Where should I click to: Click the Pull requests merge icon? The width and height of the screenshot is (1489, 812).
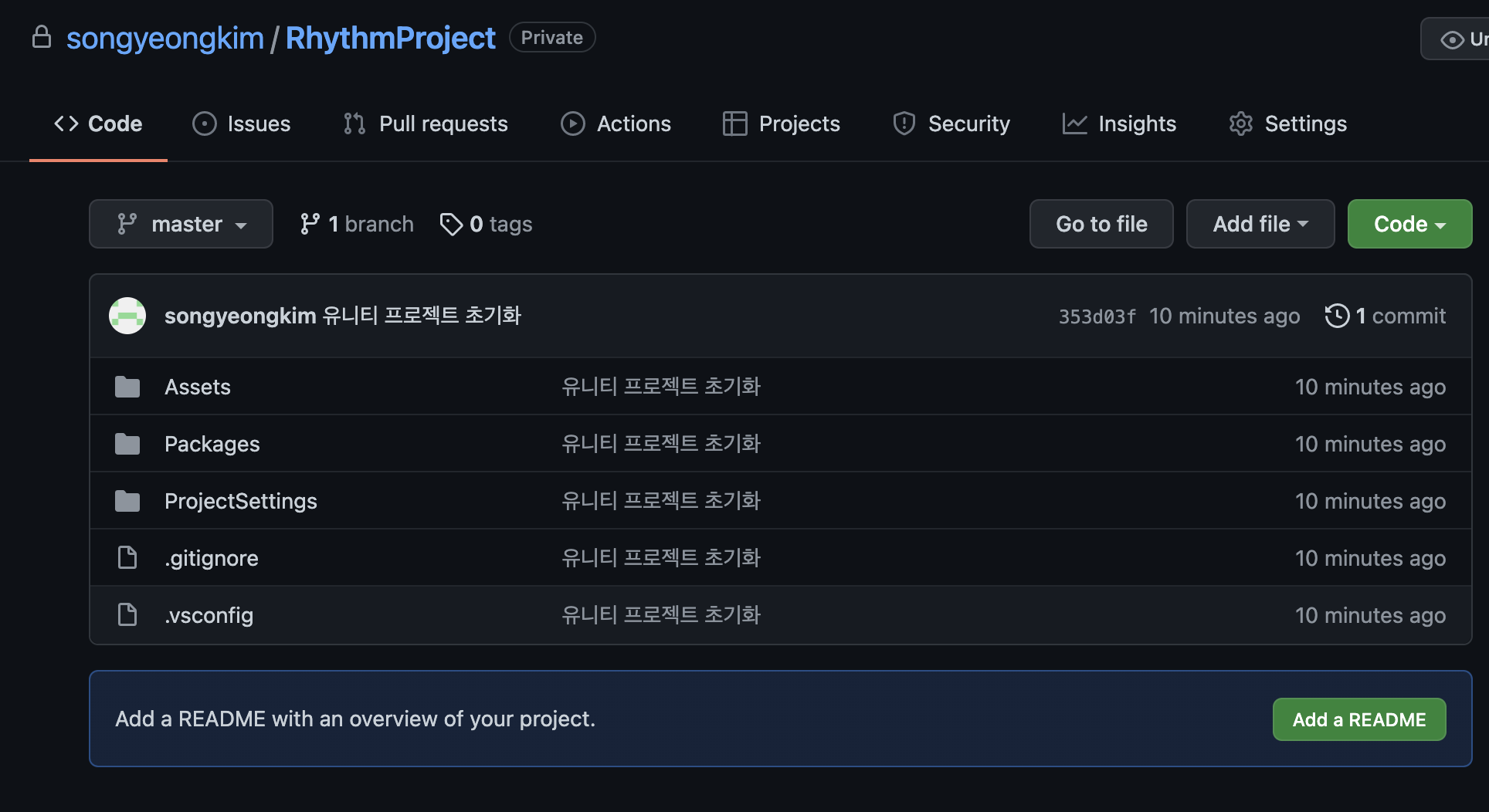(x=354, y=123)
